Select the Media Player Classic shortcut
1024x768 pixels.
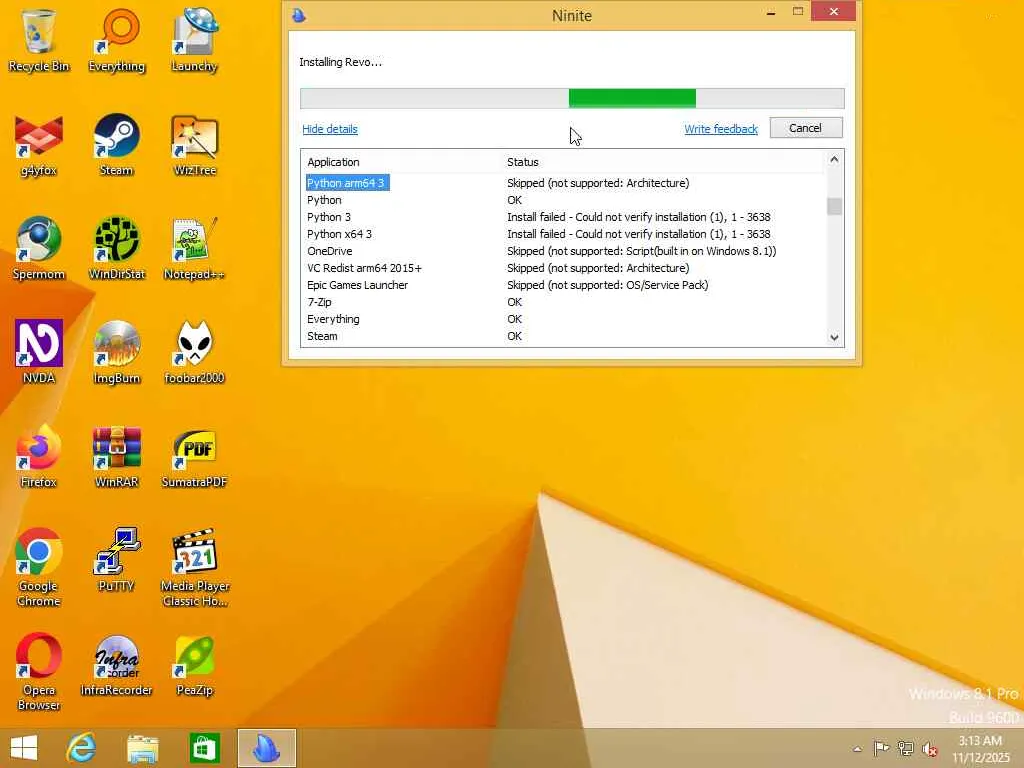[x=194, y=568]
